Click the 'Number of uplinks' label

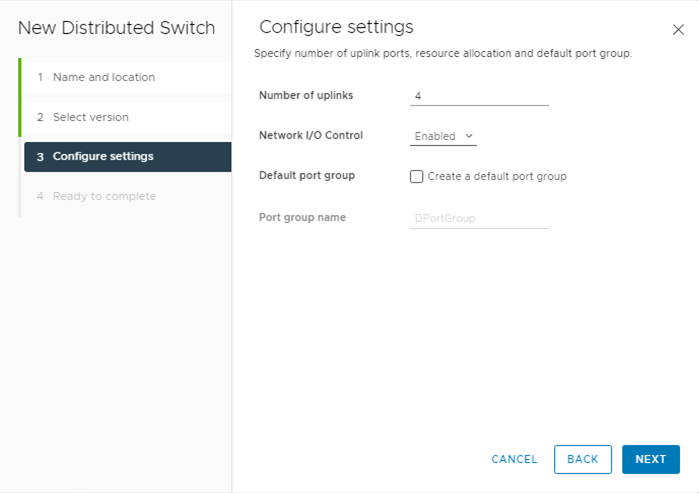tap(306, 96)
